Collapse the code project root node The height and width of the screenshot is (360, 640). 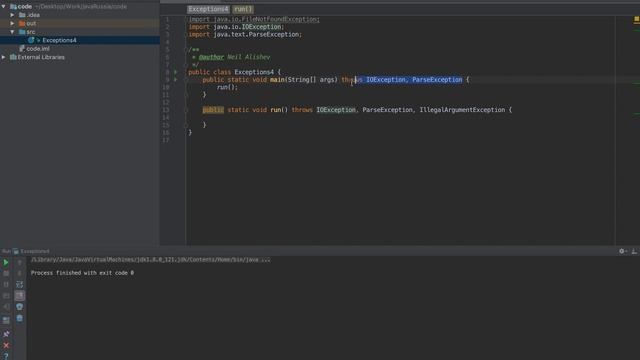pyautogui.click(x=4, y=7)
